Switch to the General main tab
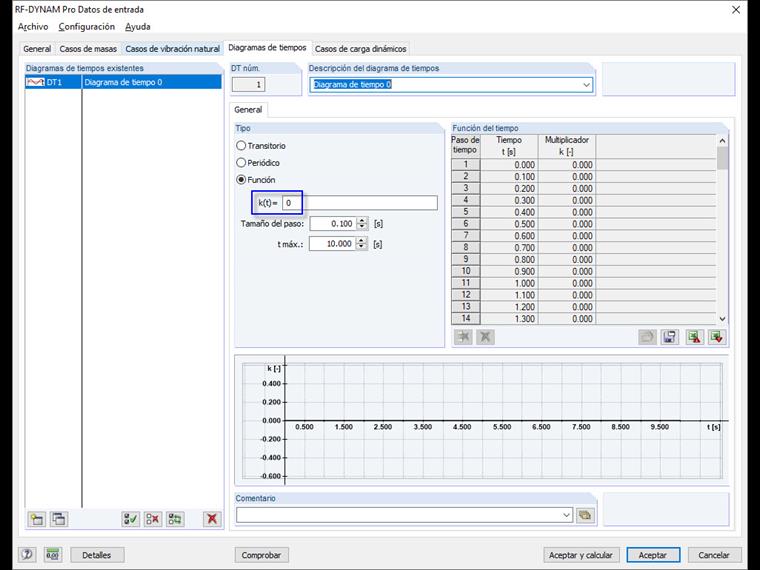Screen dimensions: 760x570 pos(37,49)
